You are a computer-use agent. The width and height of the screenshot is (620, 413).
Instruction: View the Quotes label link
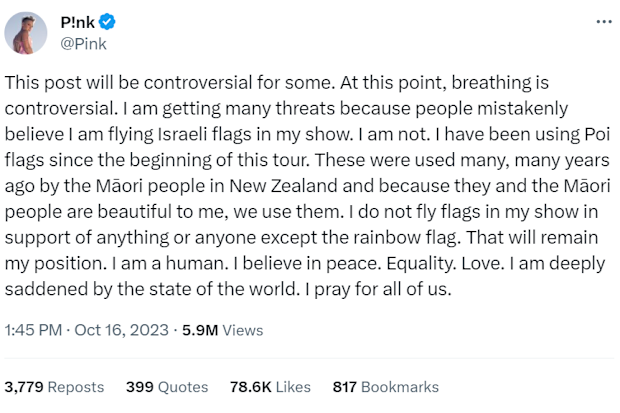(183, 387)
